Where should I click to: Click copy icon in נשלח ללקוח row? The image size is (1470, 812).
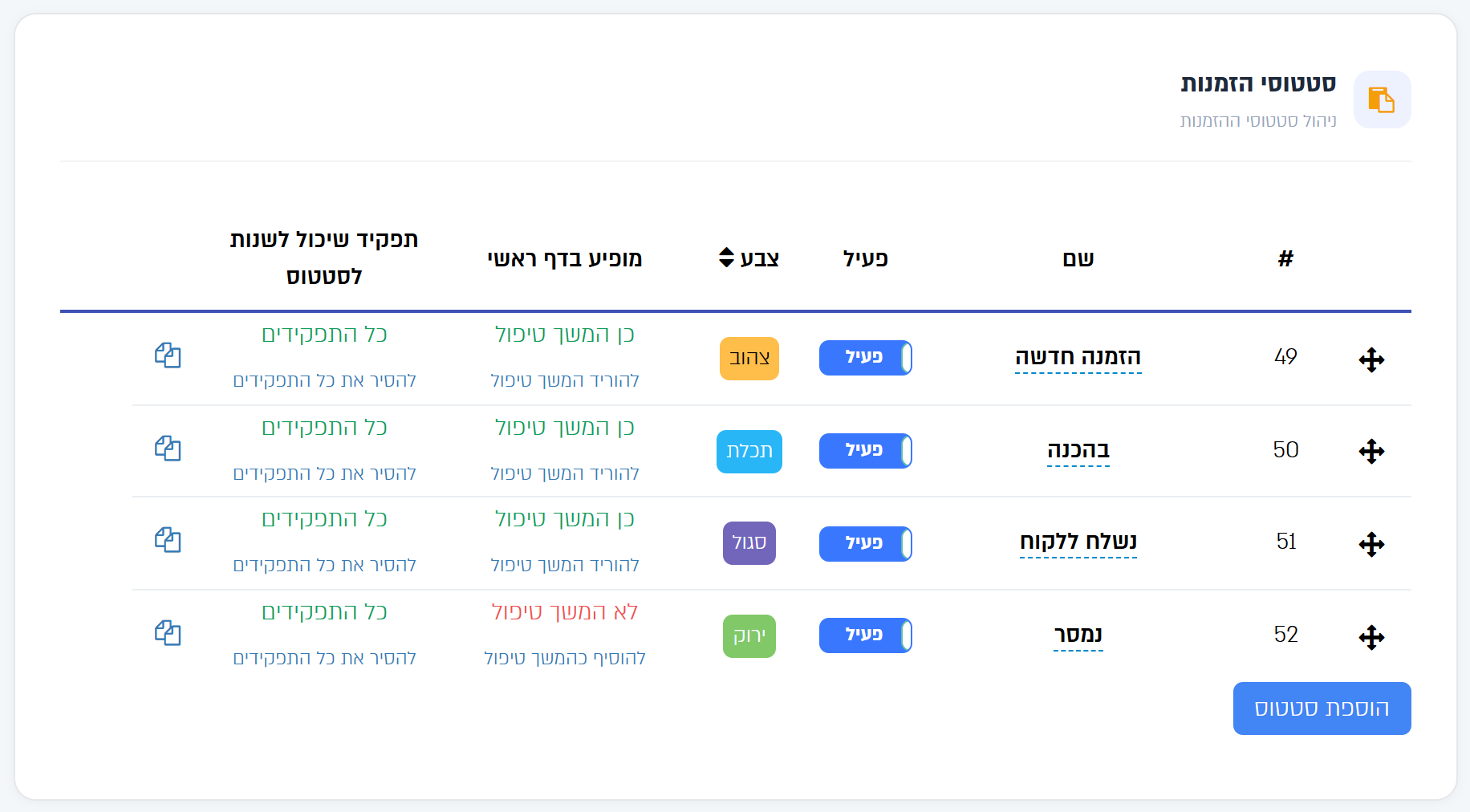168,540
